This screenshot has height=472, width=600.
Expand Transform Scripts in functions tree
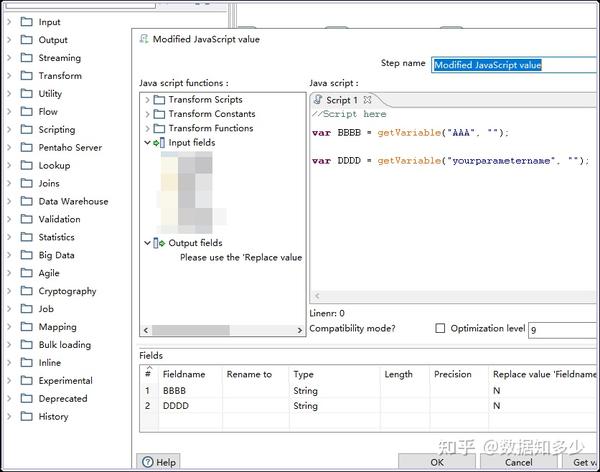(x=147, y=100)
